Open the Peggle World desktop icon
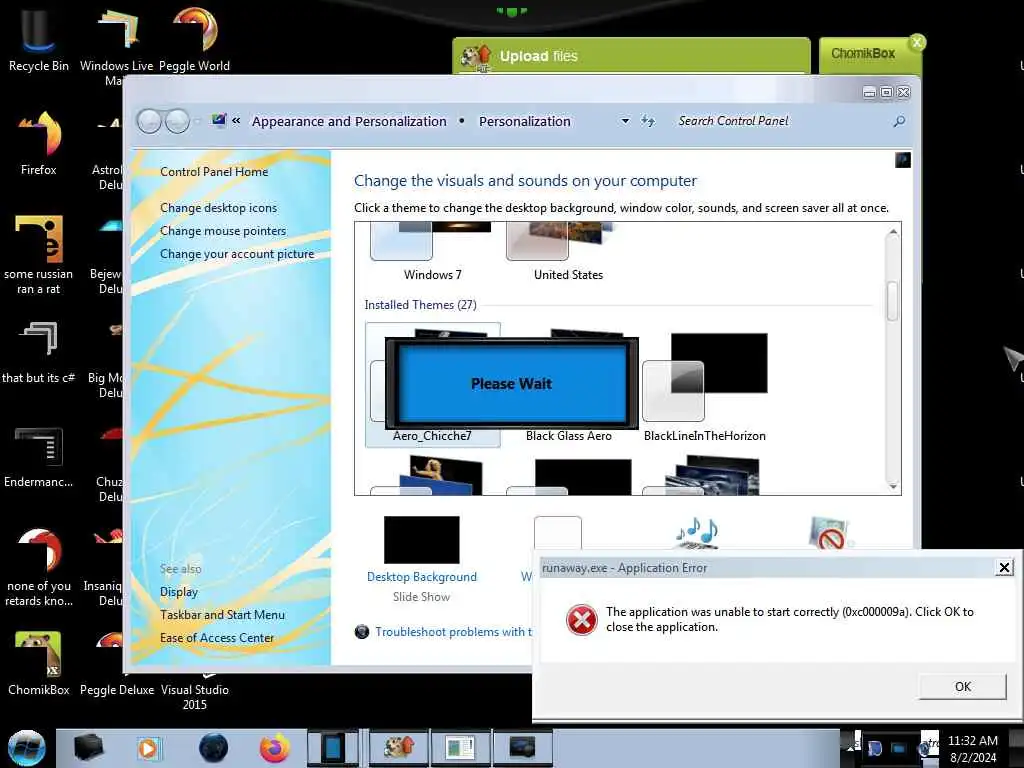The image size is (1024, 768). 195,39
